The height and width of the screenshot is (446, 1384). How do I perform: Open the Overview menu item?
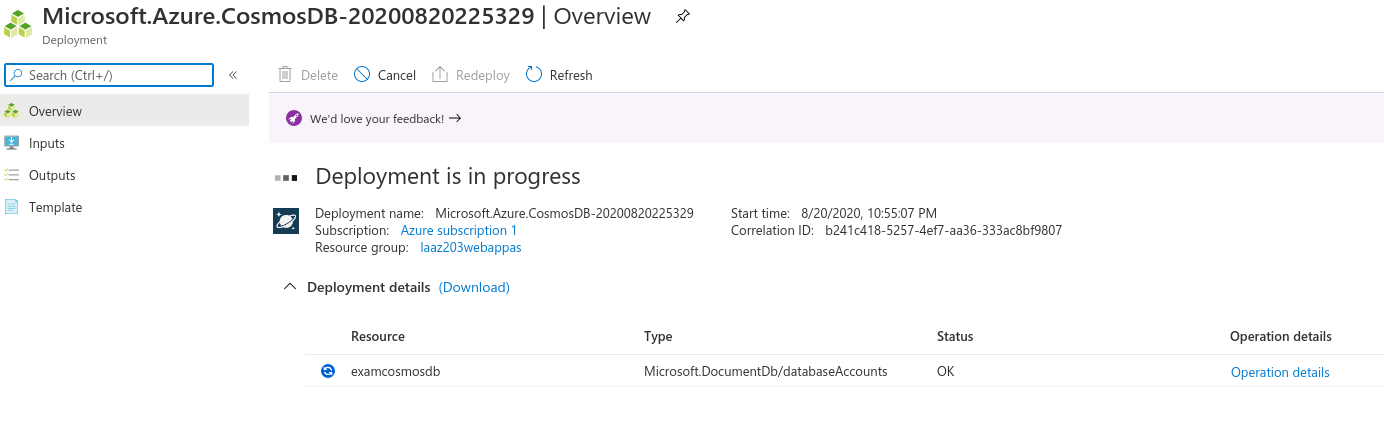click(55, 111)
